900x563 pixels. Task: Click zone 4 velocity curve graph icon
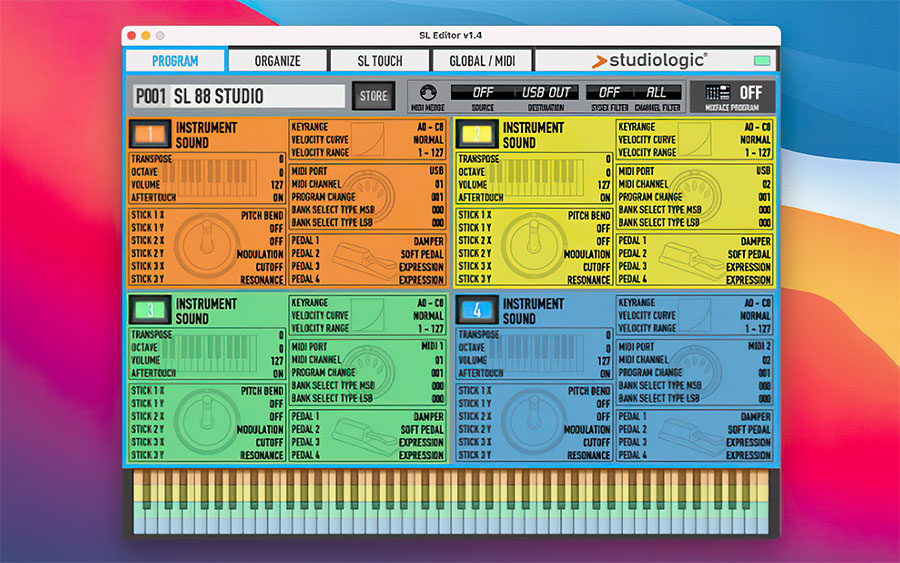[x=695, y=315]
